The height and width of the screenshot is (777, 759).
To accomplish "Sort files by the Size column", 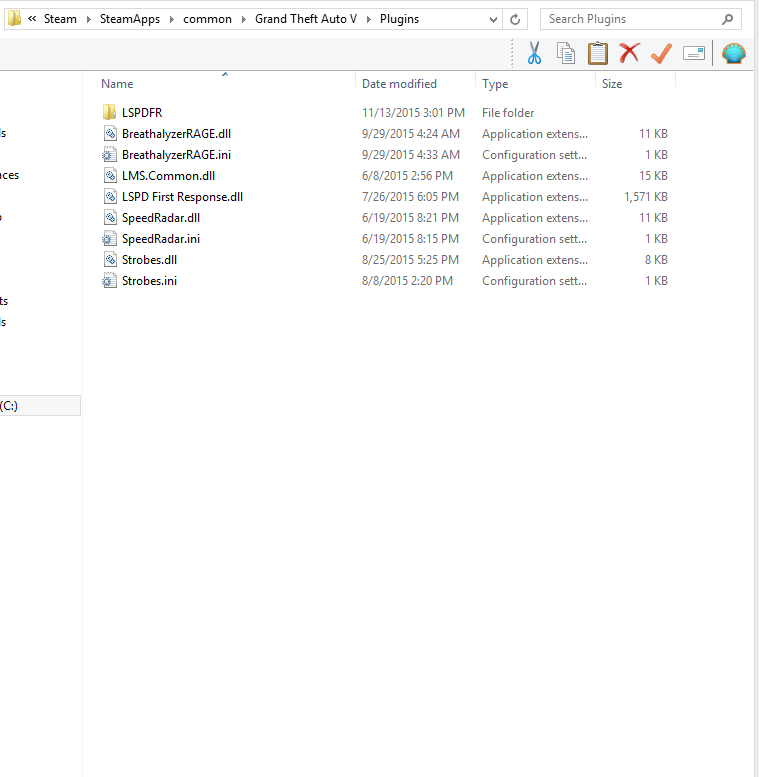I will tap(612, 84).
